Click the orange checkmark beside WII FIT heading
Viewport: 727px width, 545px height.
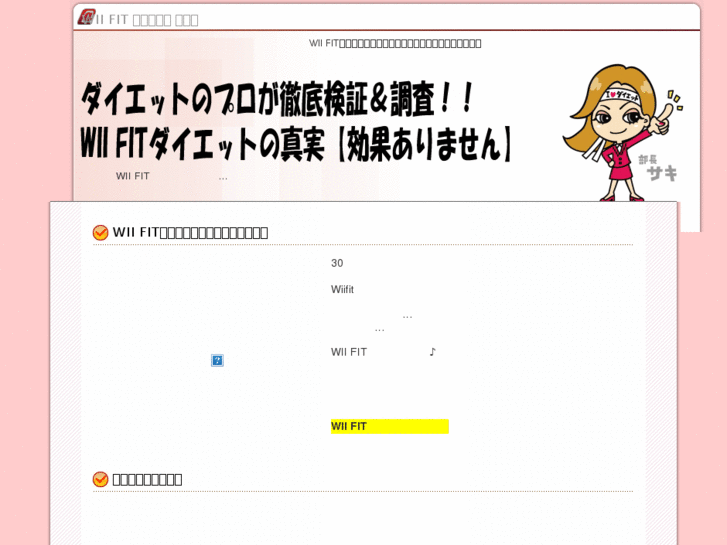pyautogui.click(x=100, y=232)
